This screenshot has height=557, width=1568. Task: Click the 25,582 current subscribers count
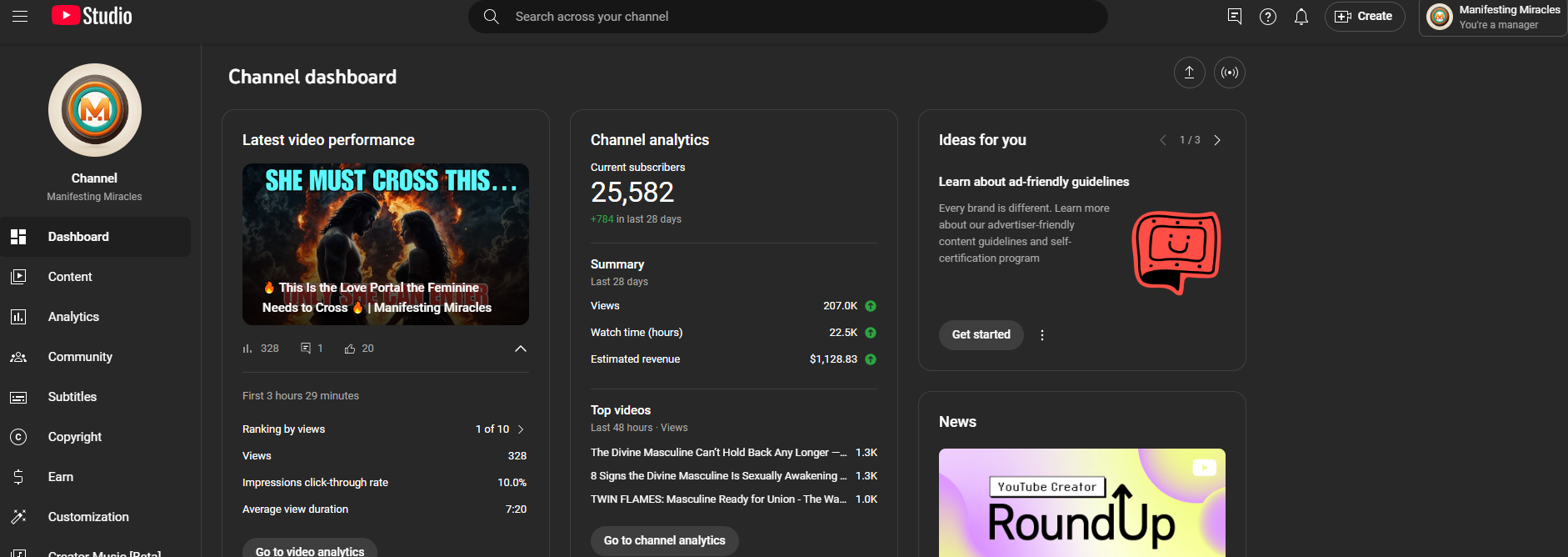point(632,193)
